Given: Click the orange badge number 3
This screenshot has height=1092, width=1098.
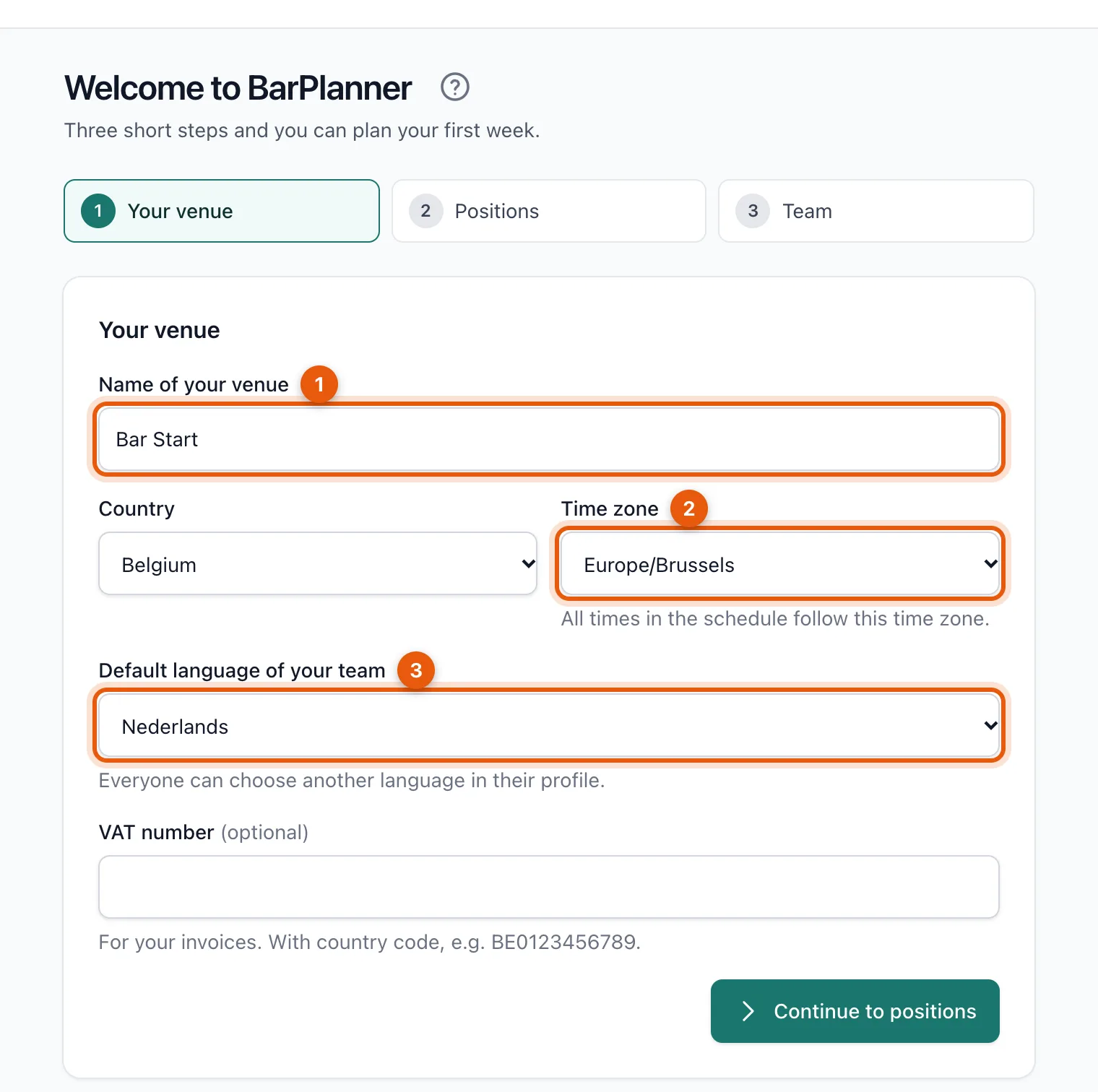Looking at the screenshot, I should click(416, 670).
